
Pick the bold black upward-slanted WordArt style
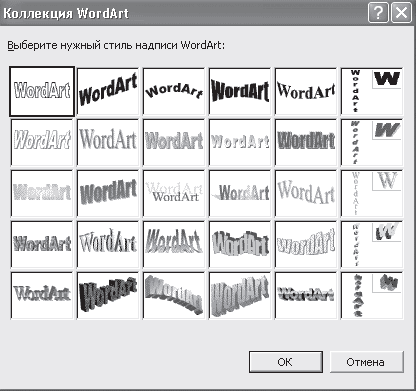pos(108,91)
